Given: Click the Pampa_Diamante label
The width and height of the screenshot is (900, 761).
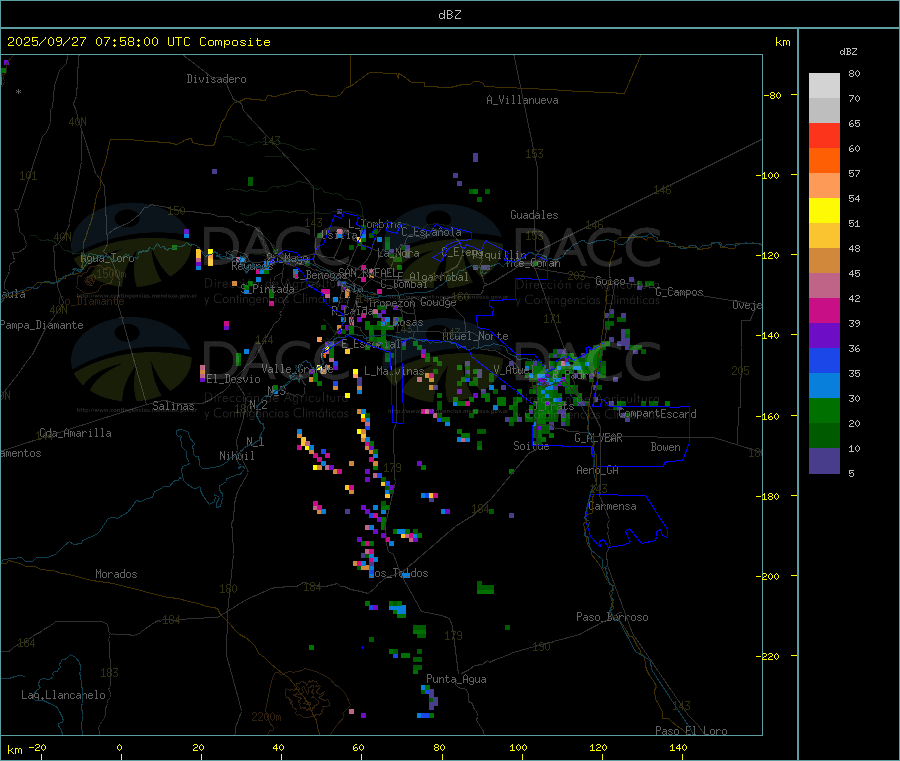Looking at the screenshot, I should [x=42, y=325].
